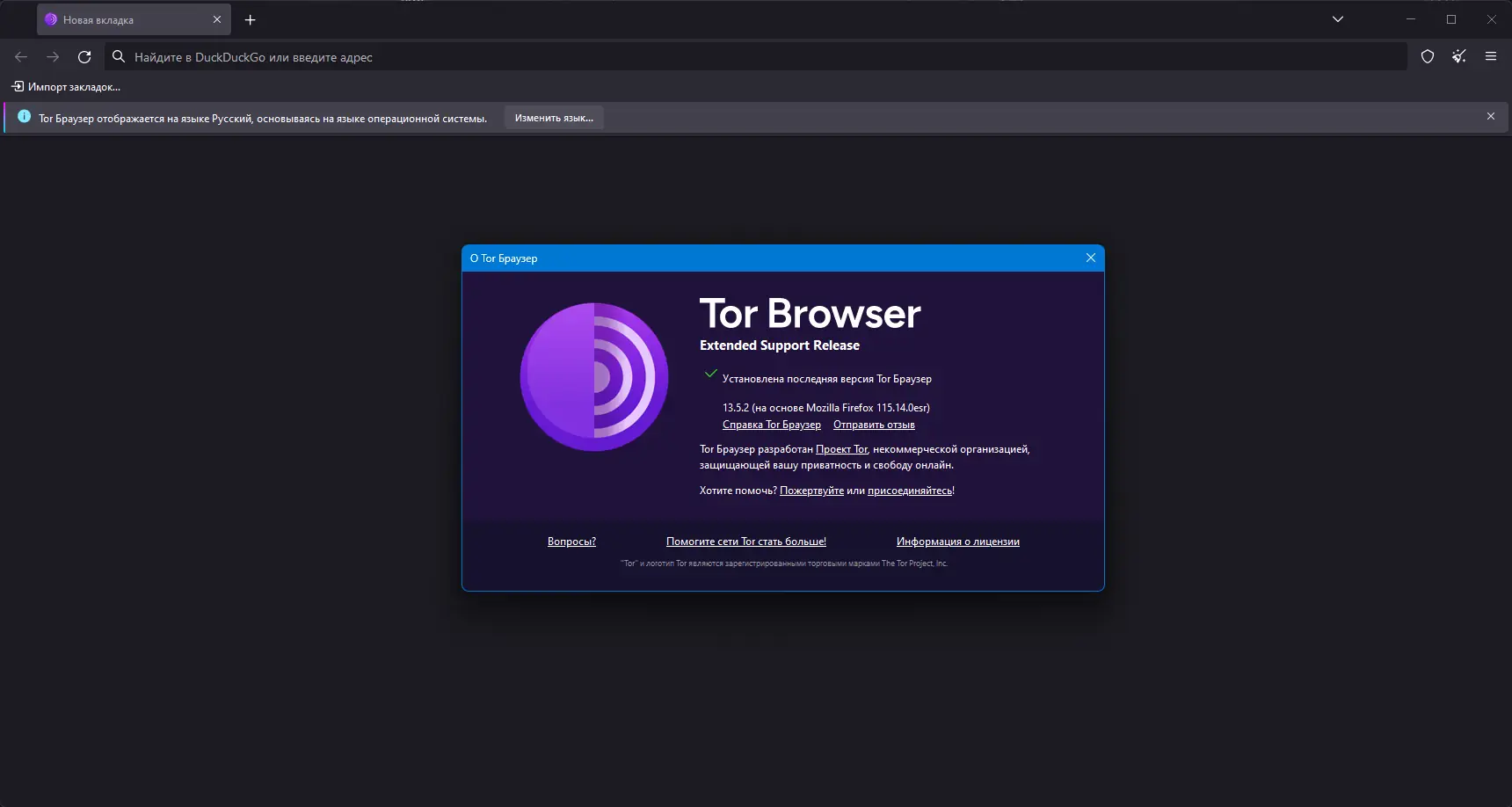Image resolution: width=1512 pixels, height=807 pixels.
Task: Close the Tor Browser window
Action: [1492, 19]
